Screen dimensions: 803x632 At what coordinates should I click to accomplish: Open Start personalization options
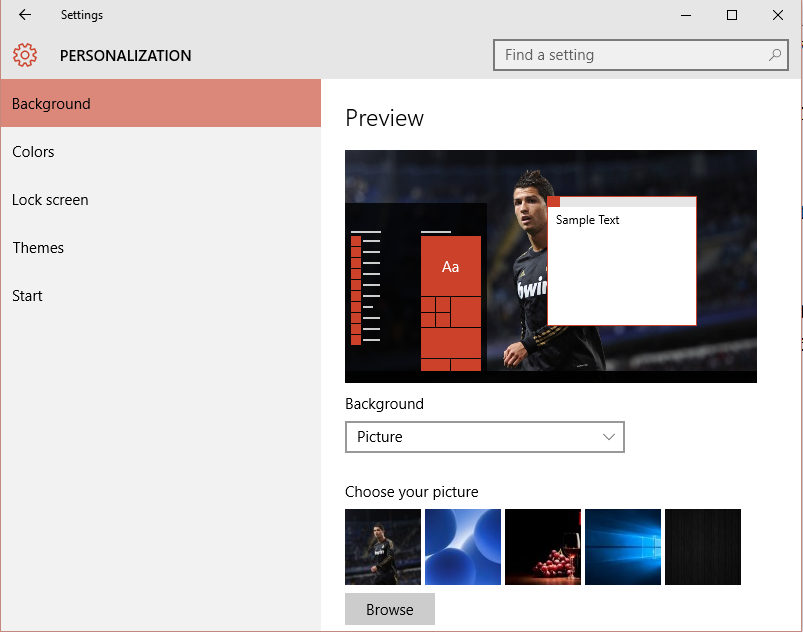tap(27, 295)
